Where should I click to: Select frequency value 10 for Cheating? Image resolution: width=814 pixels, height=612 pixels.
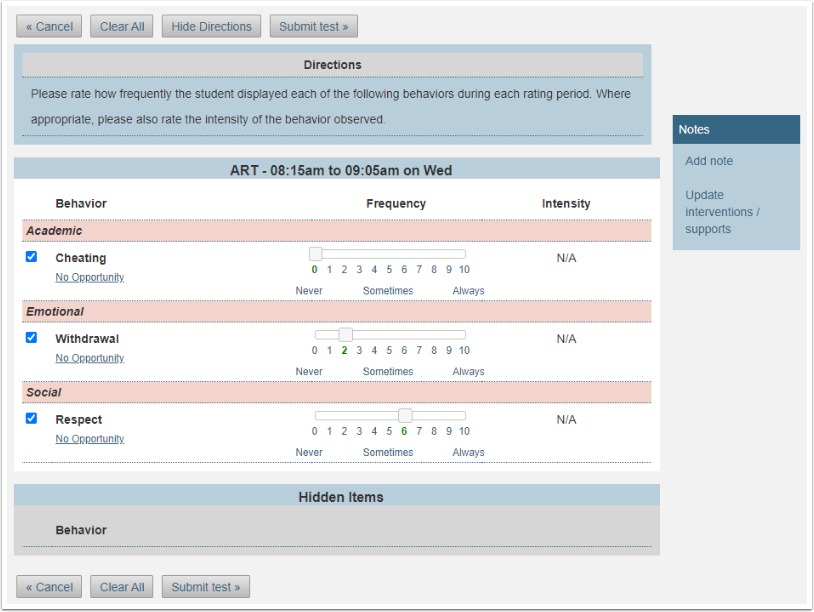[464, 269]
